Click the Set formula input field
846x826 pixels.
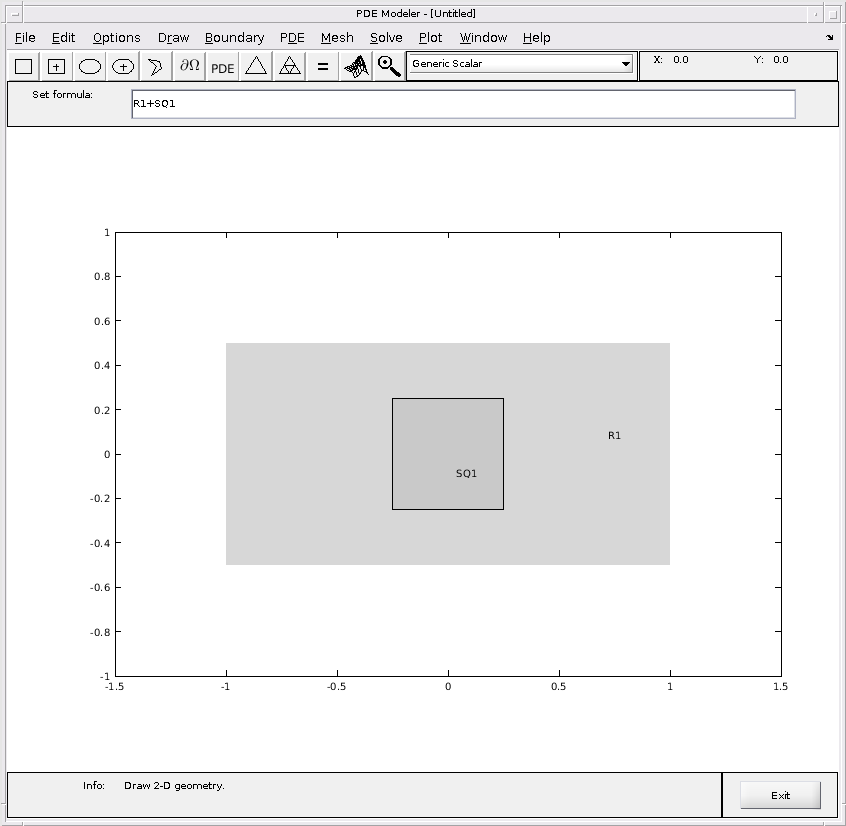pyautogui.click(x=463, y=104)
